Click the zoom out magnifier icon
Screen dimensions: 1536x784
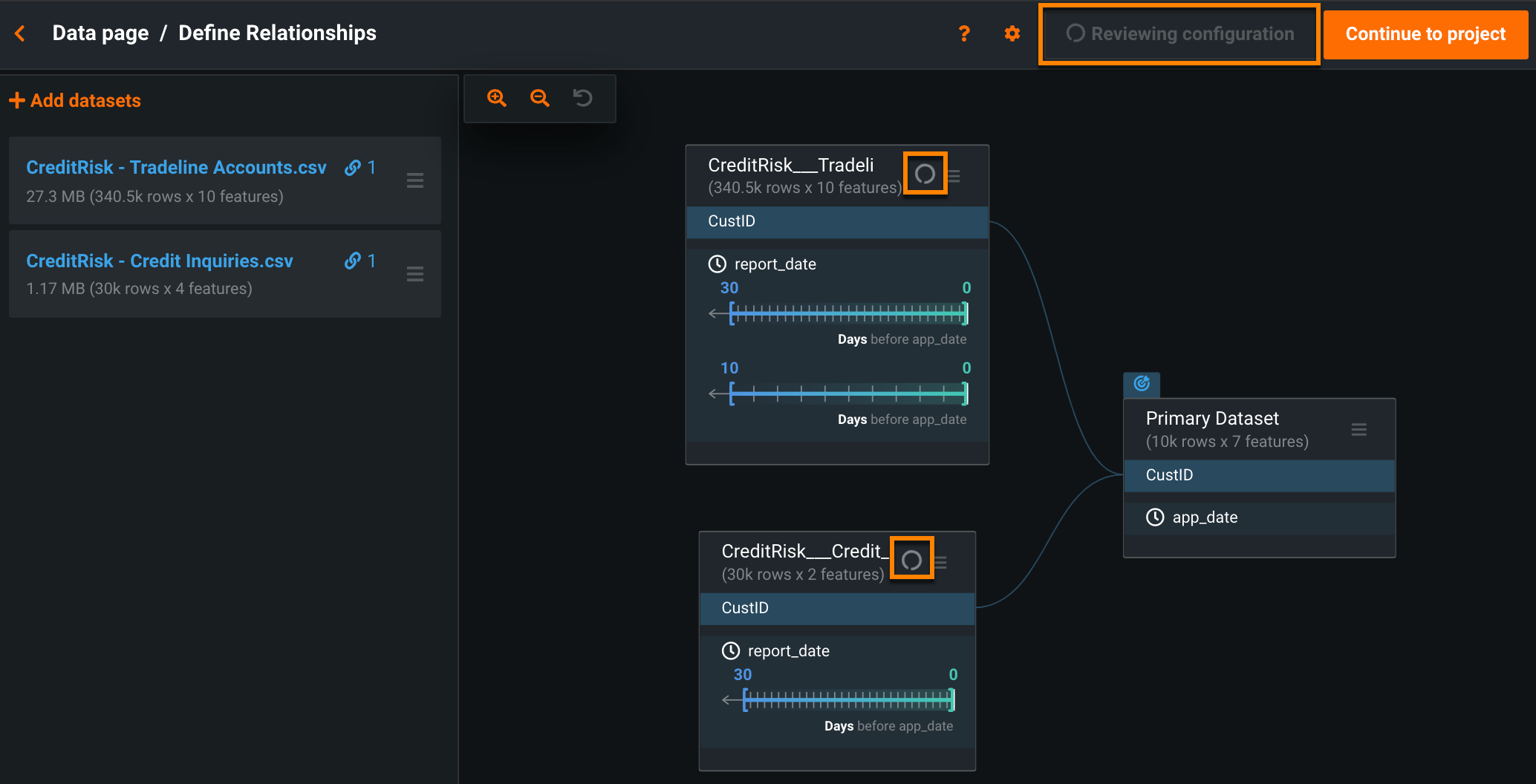(x=539, y=98)
